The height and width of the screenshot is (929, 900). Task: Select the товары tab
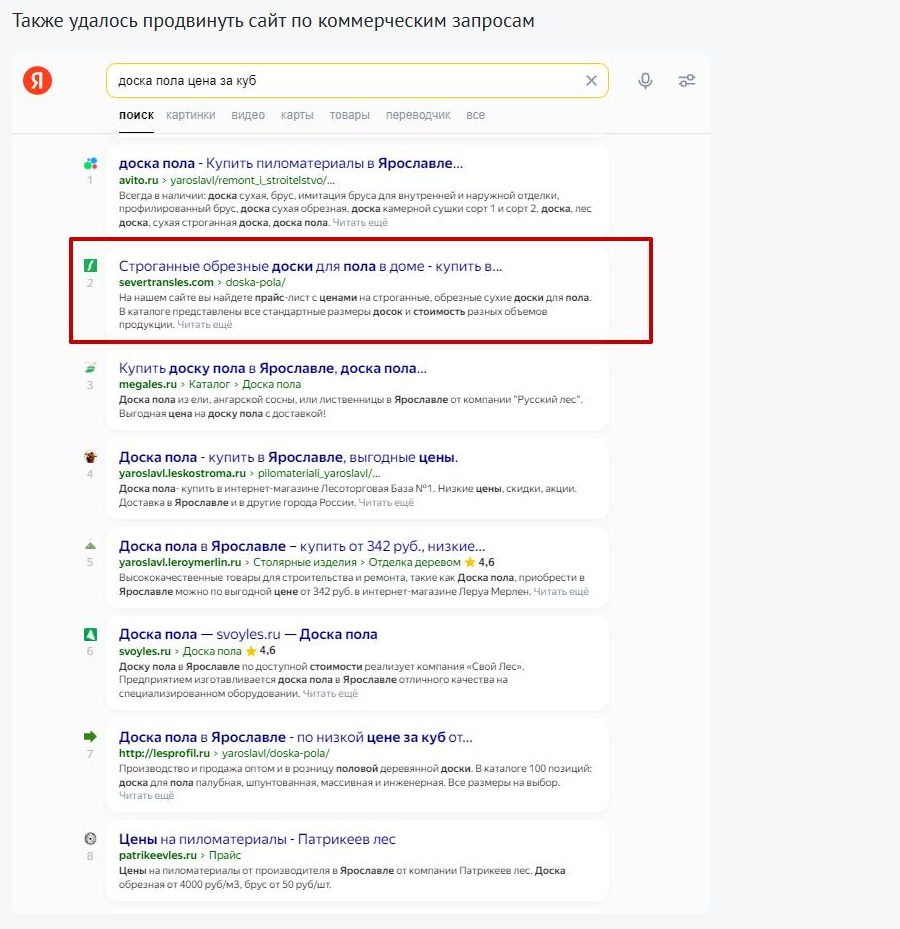click(350, 115)
